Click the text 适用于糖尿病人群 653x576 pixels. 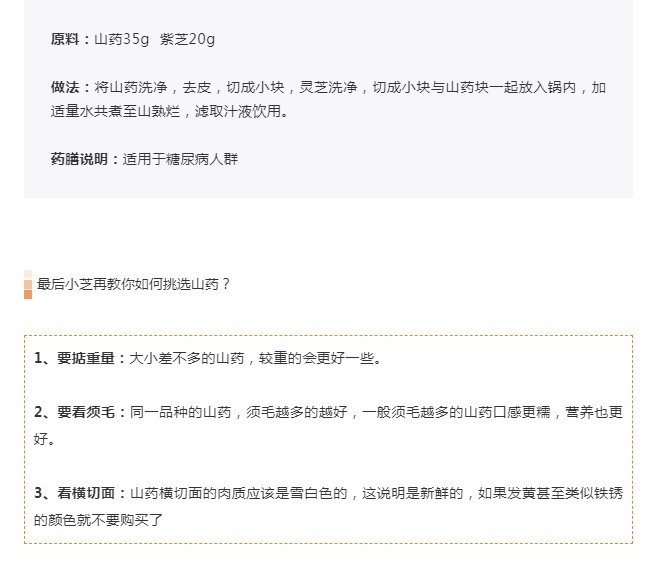click(180, 159)
